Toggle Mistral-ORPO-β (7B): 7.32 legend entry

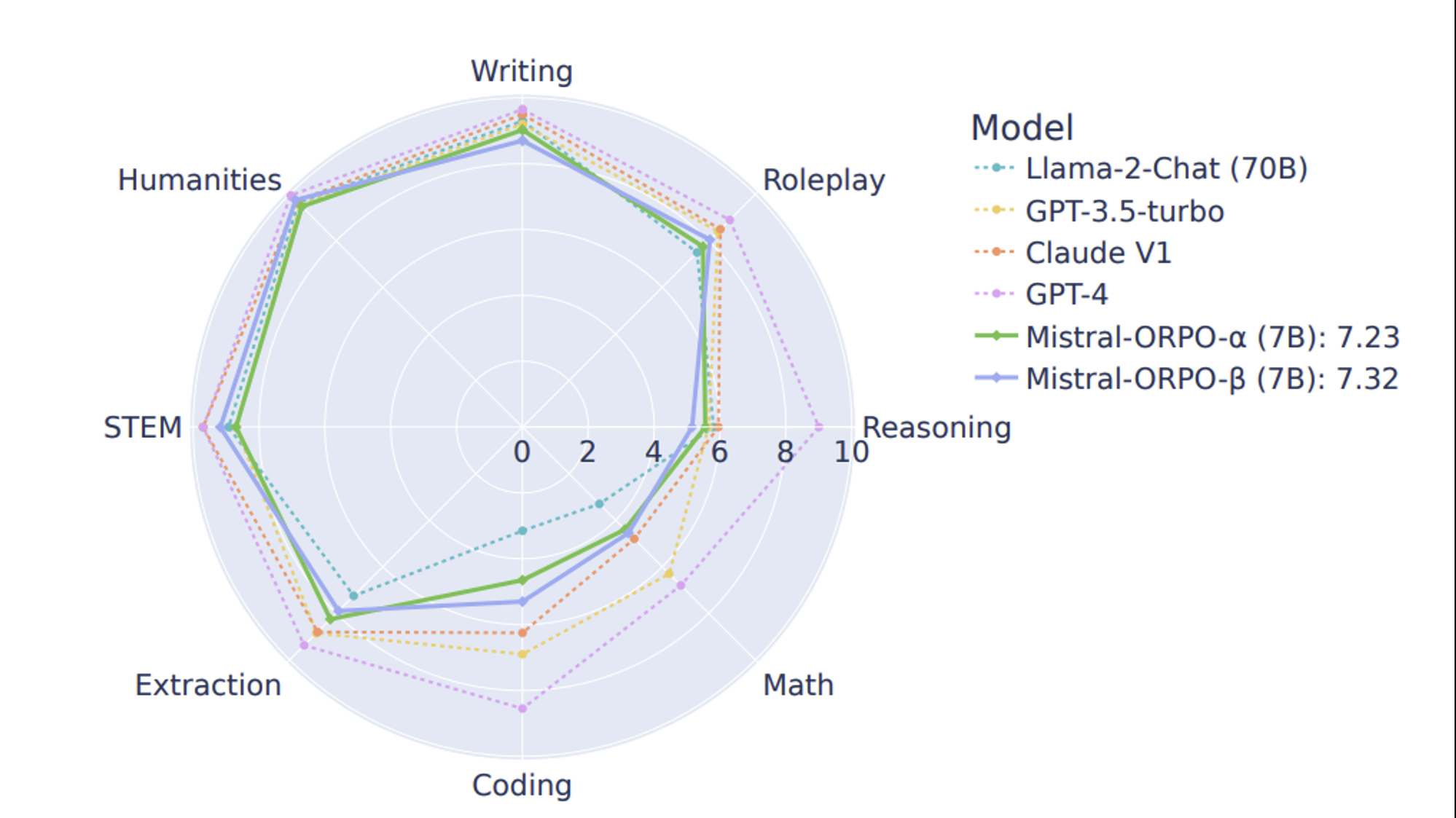pos(1186,379)
